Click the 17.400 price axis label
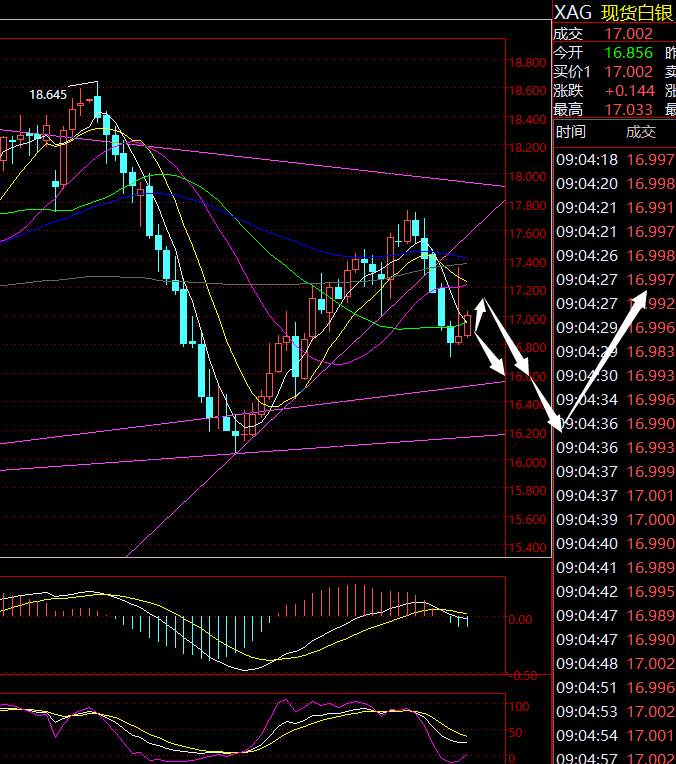676x764 pixels. click(527, 262)
